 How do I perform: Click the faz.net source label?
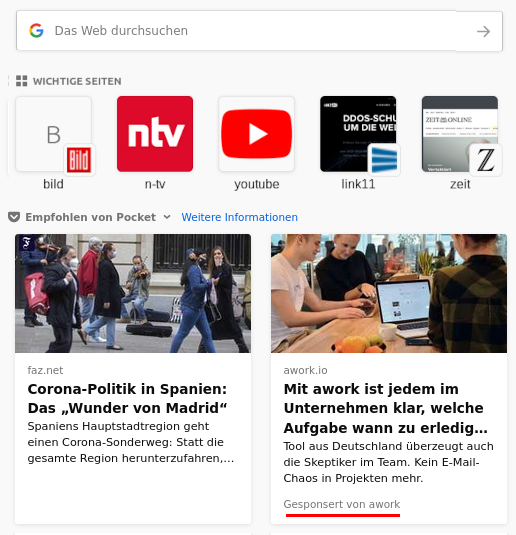(x=45, y=370)
